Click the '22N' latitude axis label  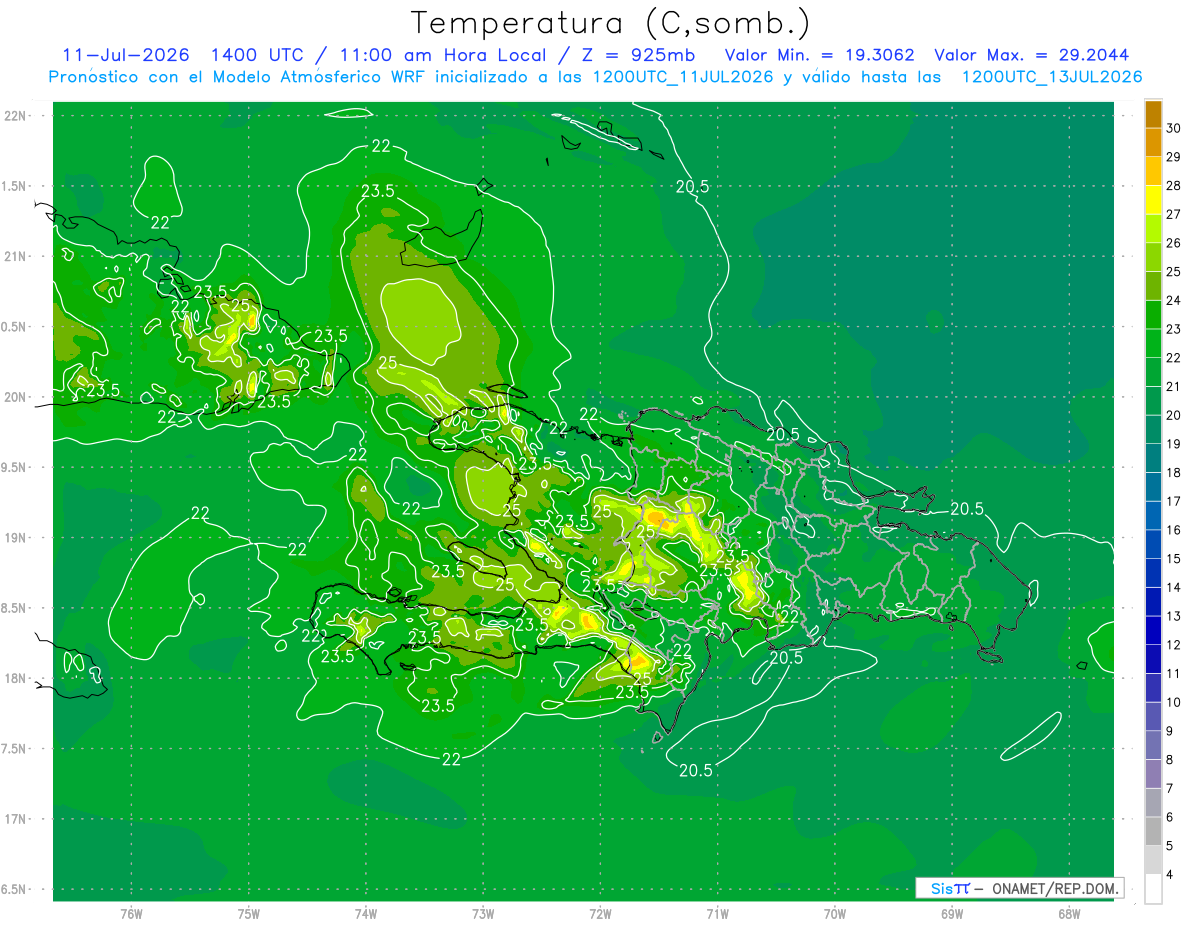(17, 116)
